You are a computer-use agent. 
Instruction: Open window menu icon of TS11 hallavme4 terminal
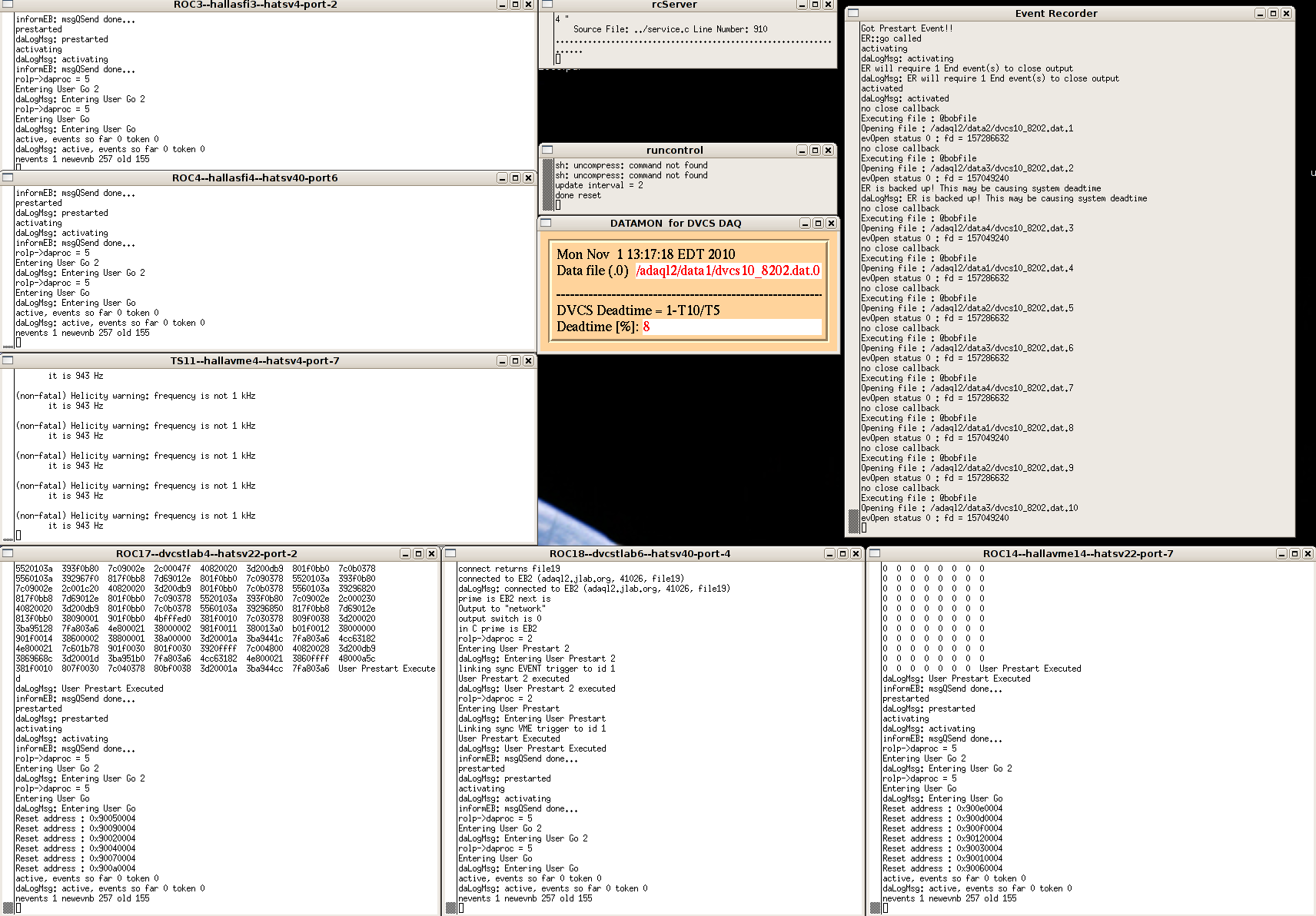click(8, 360)
